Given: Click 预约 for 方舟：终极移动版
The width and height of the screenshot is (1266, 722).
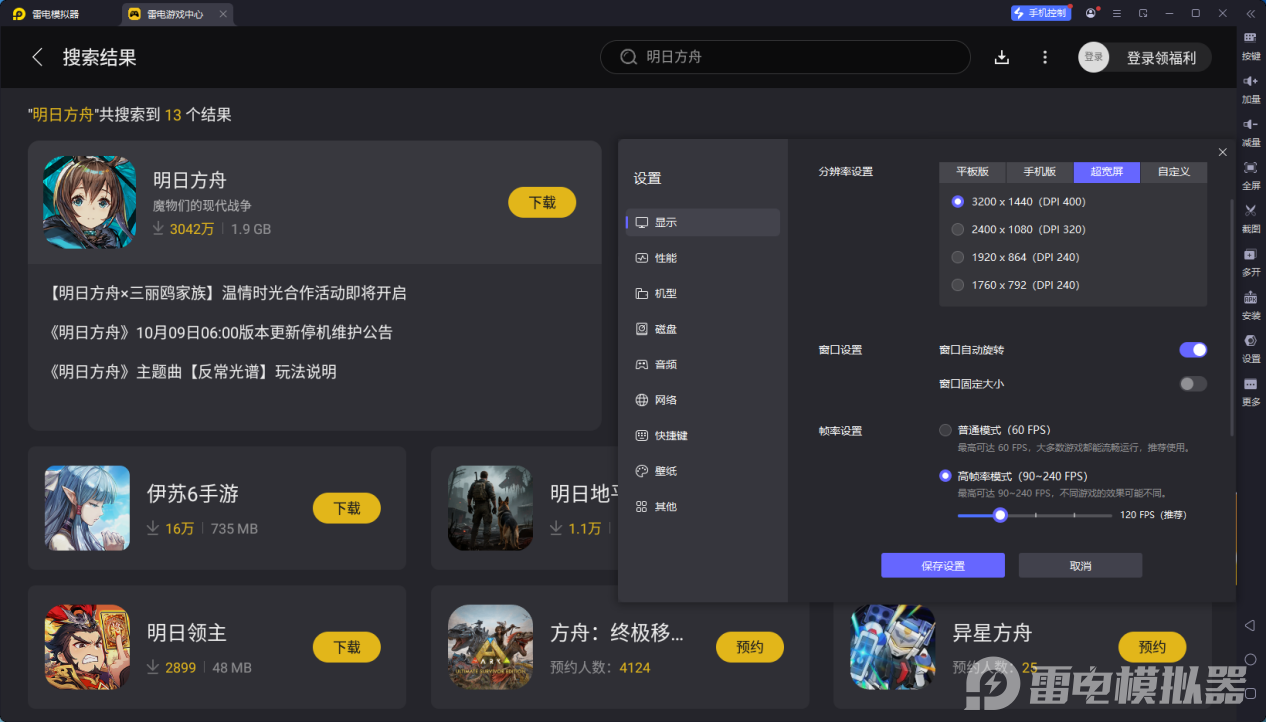Looking at the screenshot, I should click(x=750, y=647).
